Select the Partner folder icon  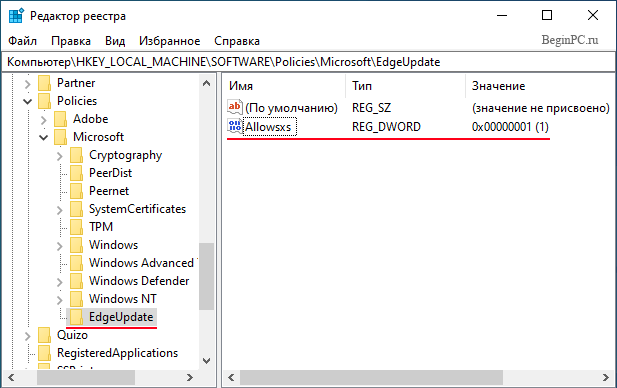coord(44,83)
